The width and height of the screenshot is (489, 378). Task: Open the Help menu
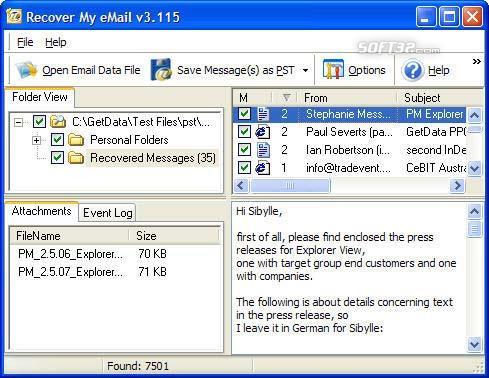pyautogui.click(x=56, y=42)
